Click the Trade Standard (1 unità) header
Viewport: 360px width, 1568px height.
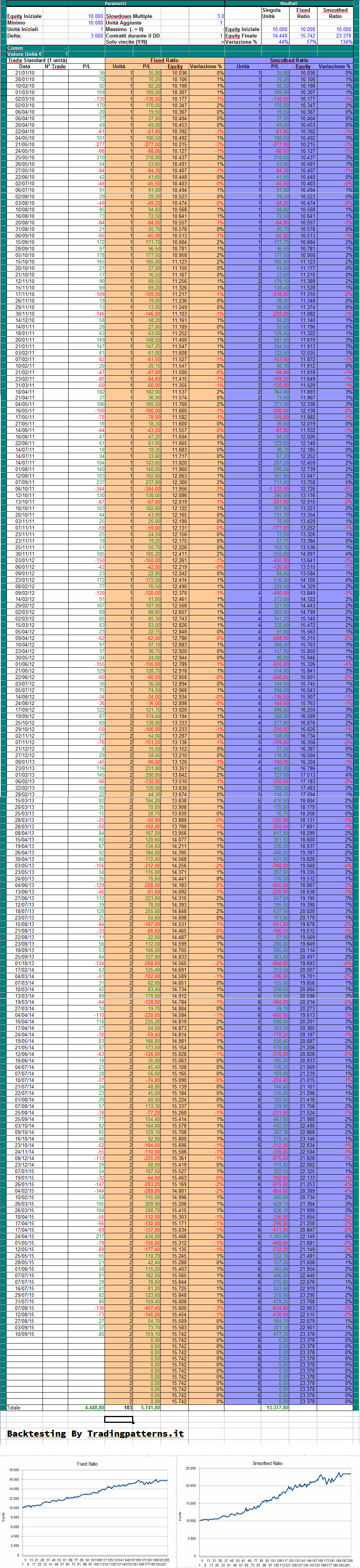(37, 60)
